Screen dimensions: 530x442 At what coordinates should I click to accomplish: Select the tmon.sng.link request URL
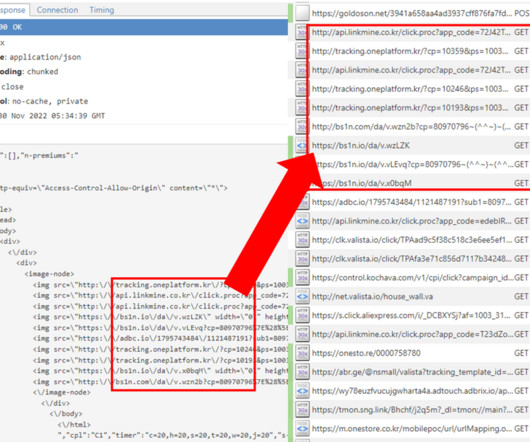click(x=412, y=410)
